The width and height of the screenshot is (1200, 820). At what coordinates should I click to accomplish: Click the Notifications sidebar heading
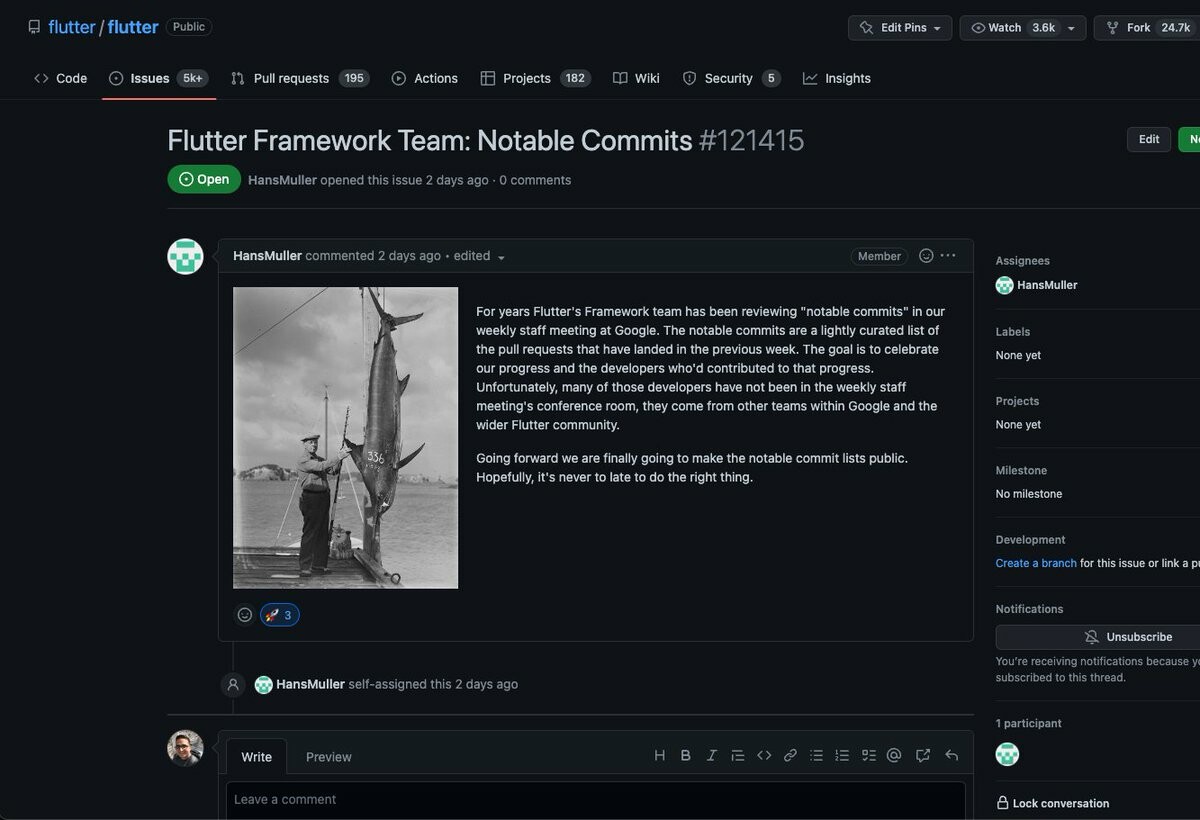pos(1029,609)
